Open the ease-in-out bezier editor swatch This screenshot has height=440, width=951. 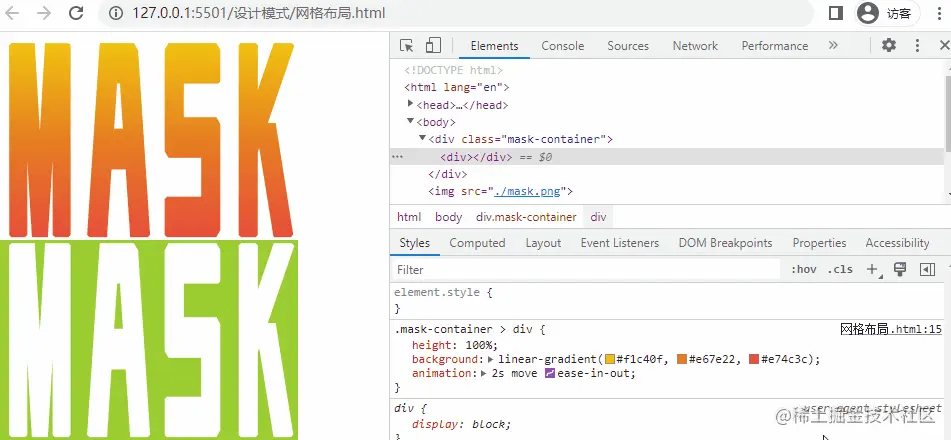(550, 373)
